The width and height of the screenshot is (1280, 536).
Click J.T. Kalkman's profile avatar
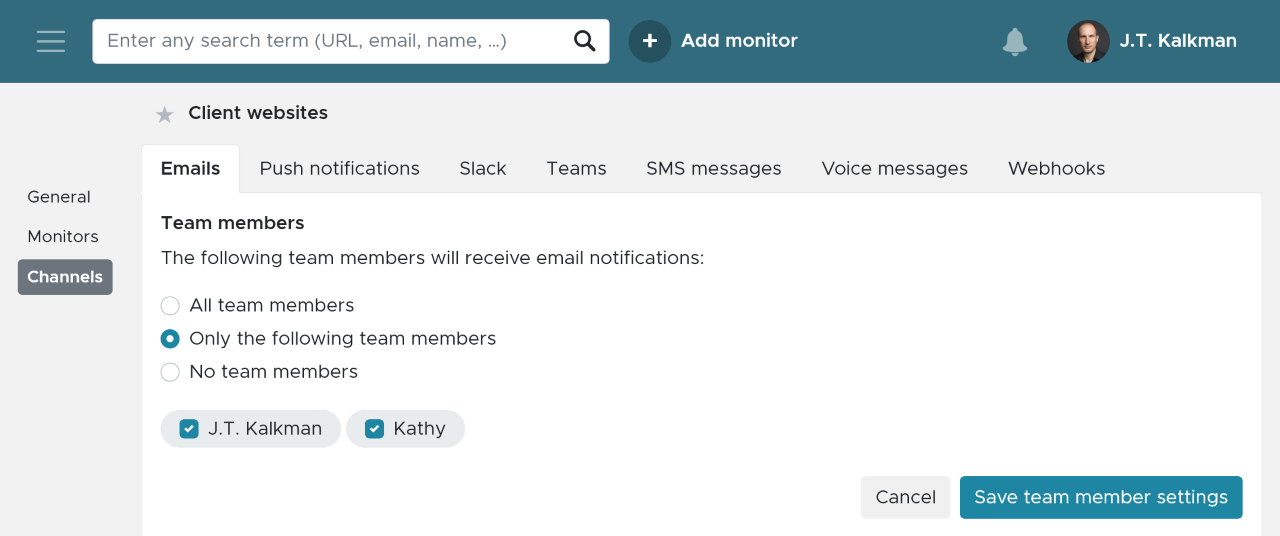[x=1088, y=41]
